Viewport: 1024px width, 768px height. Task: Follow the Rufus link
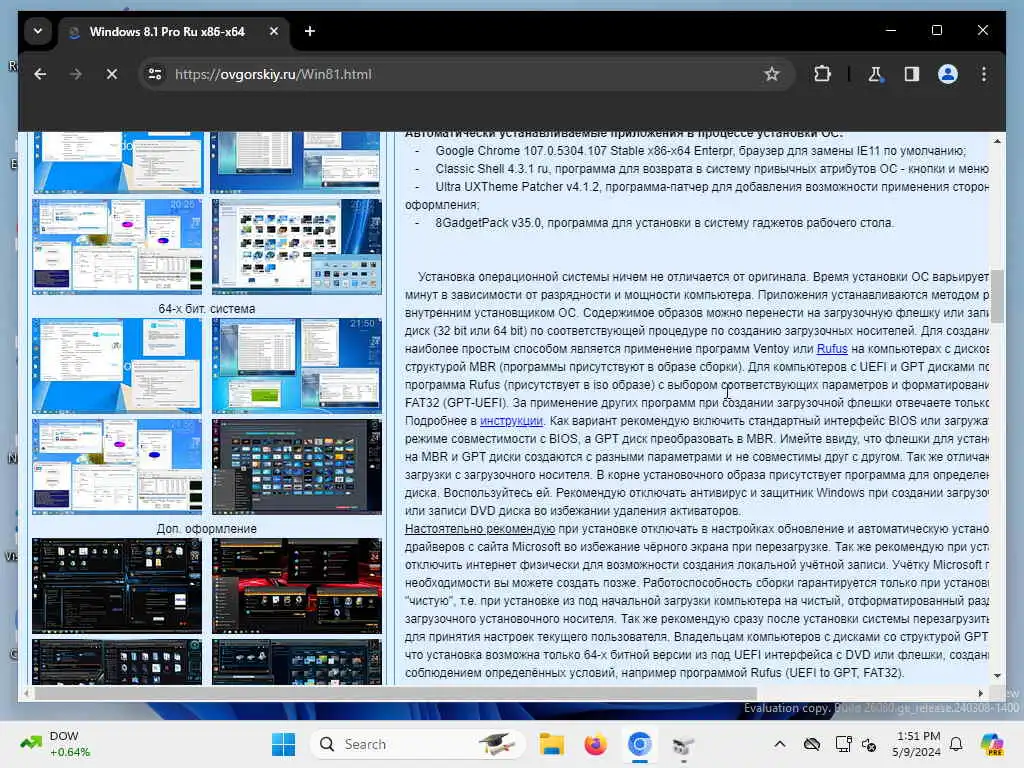(x=831, y=349)
